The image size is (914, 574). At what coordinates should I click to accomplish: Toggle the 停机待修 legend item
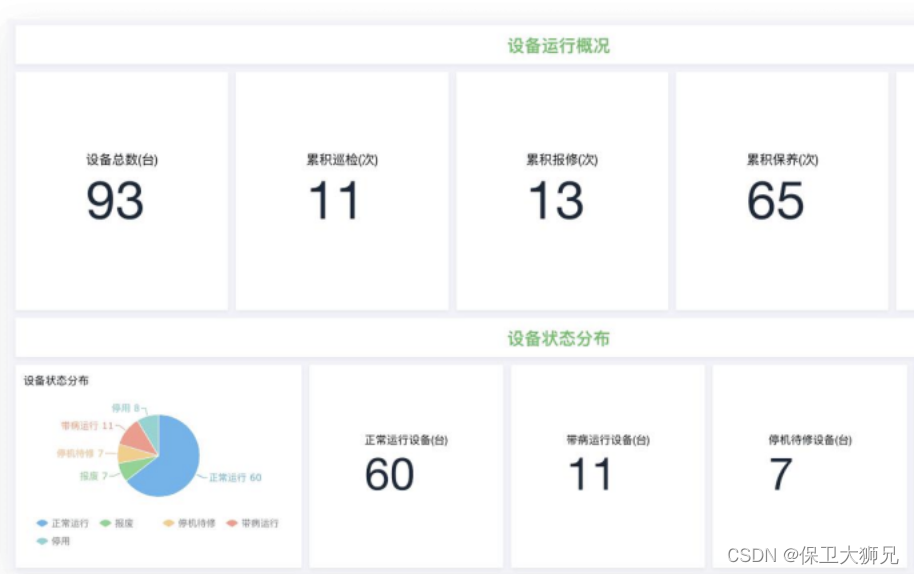189,523
